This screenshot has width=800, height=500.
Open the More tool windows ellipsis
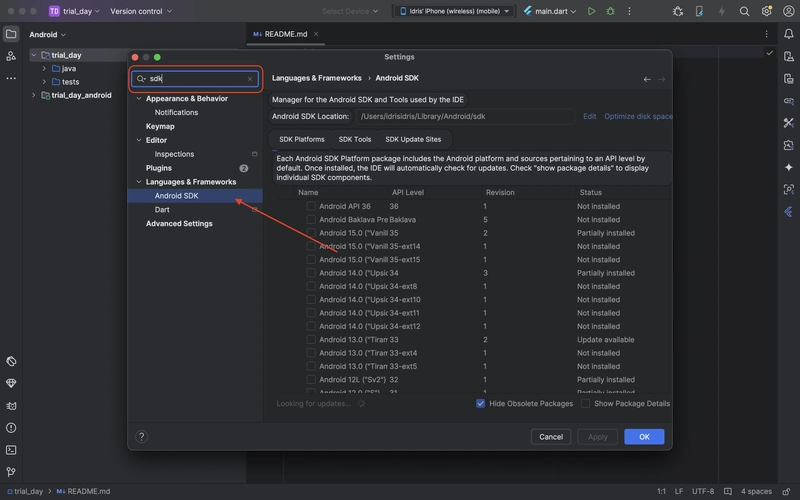click(x=11, y=78)
